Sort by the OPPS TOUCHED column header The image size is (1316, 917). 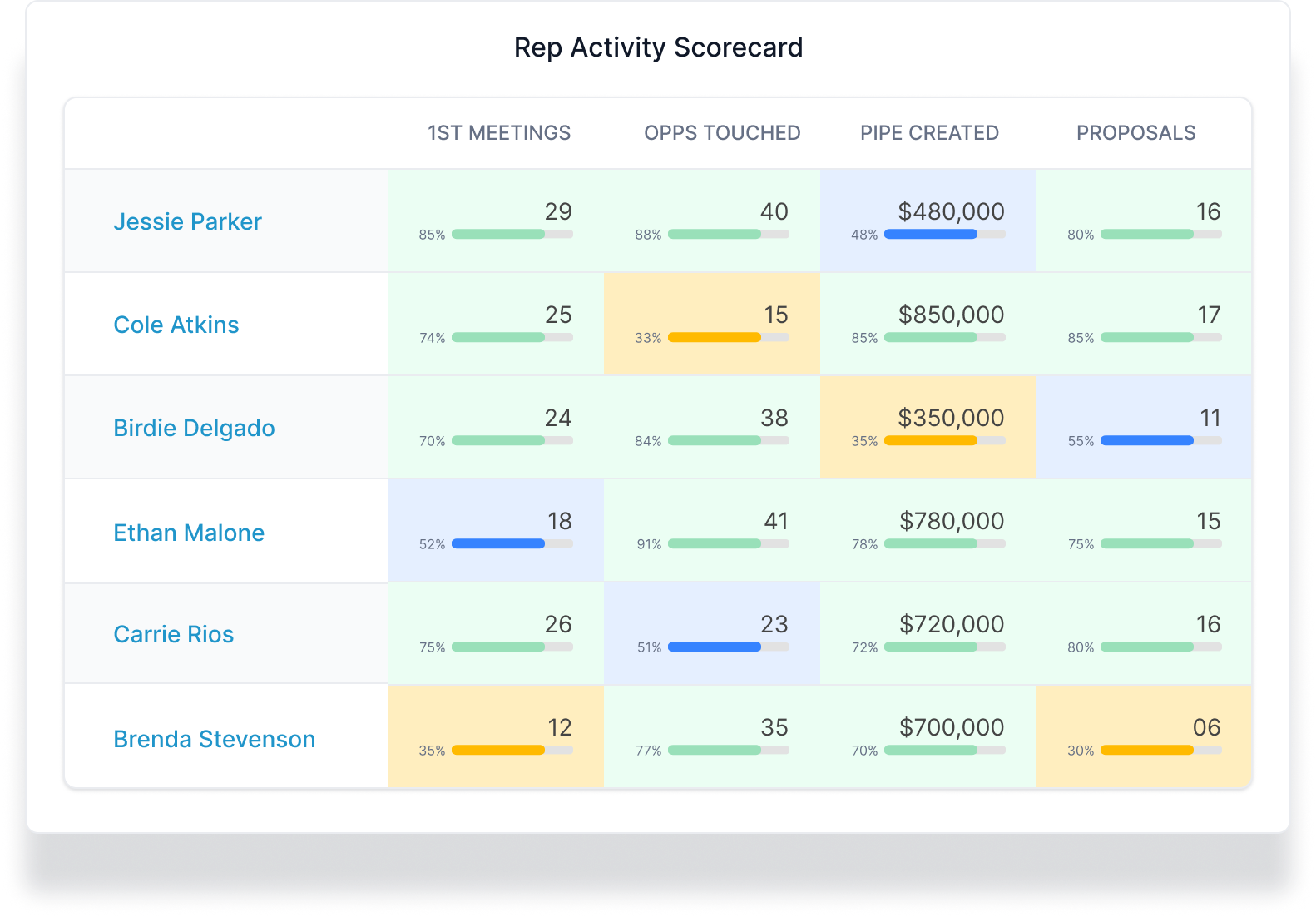722,133
